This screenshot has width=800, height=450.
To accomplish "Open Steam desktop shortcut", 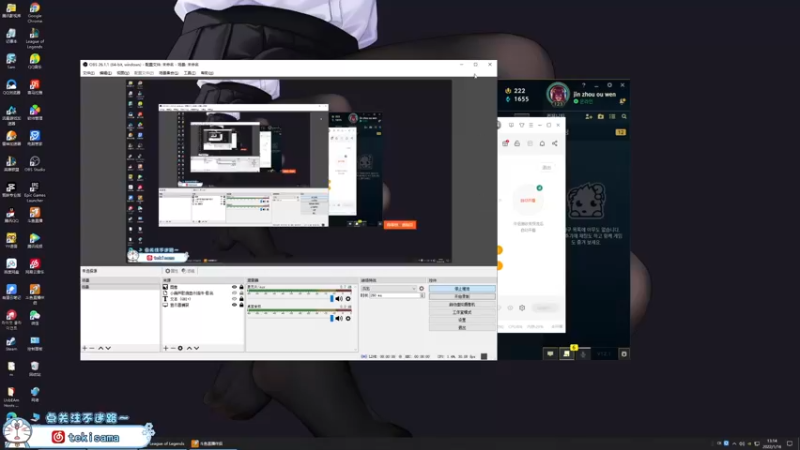I will (11, 343).
